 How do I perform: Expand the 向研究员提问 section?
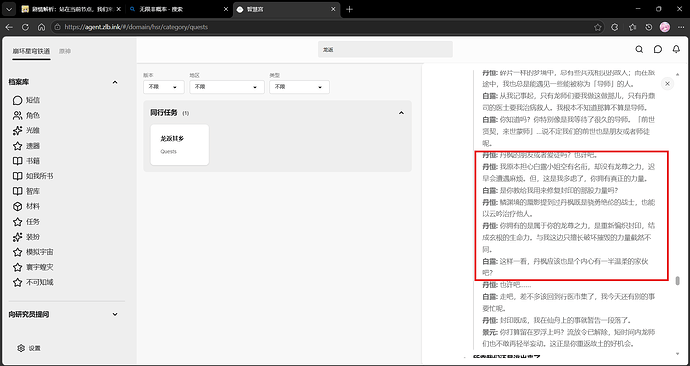(x=115, y=315)
